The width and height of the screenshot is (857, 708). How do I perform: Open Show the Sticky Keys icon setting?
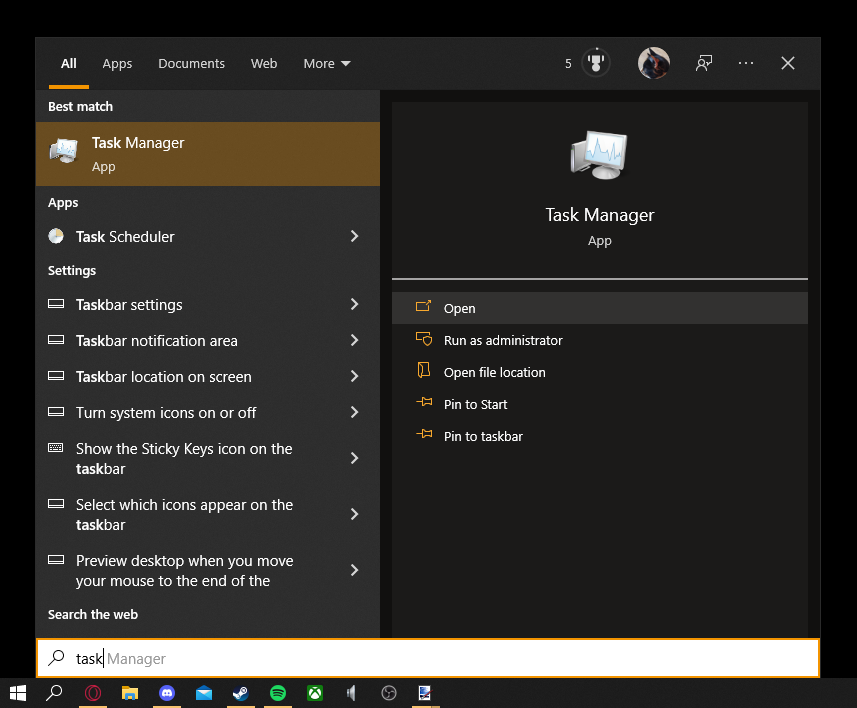[x=208, y=458]
